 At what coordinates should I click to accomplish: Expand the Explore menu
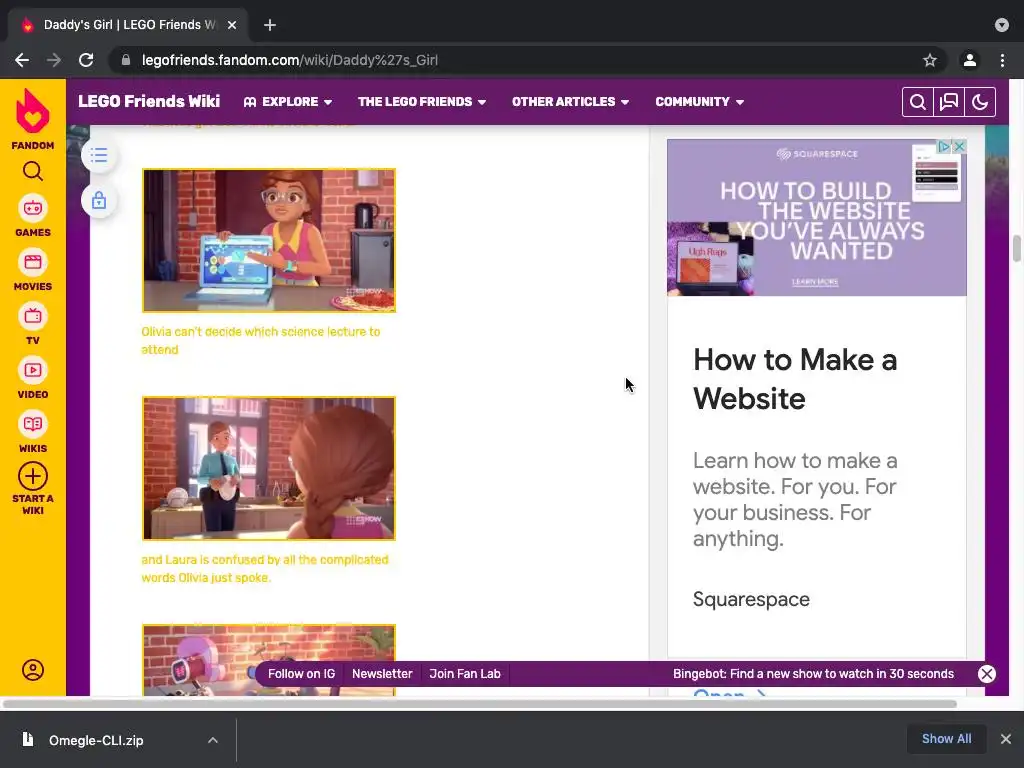point(288,102)
